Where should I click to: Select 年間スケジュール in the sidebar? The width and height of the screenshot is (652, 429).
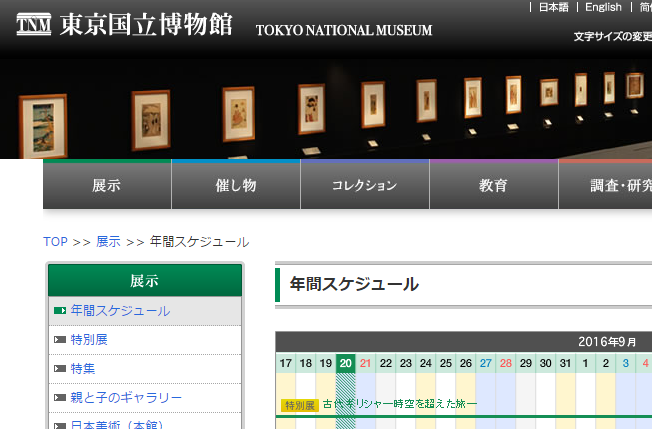(120, 311)
